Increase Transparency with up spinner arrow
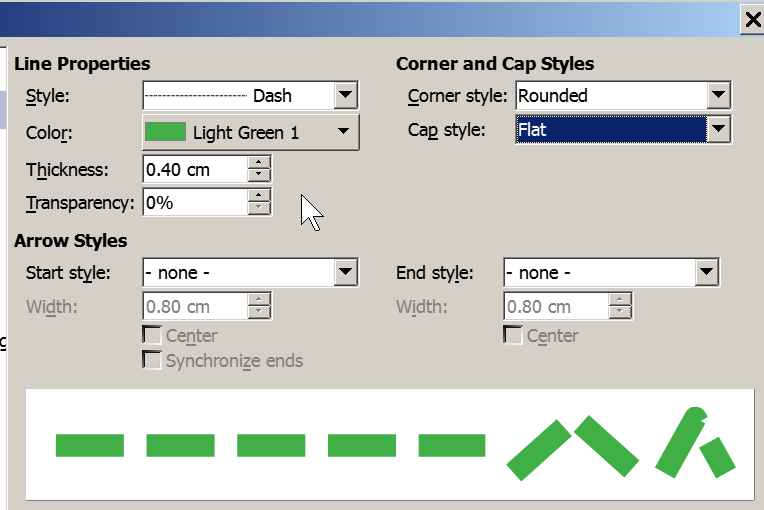764x510 pixels. pos(259,196)
